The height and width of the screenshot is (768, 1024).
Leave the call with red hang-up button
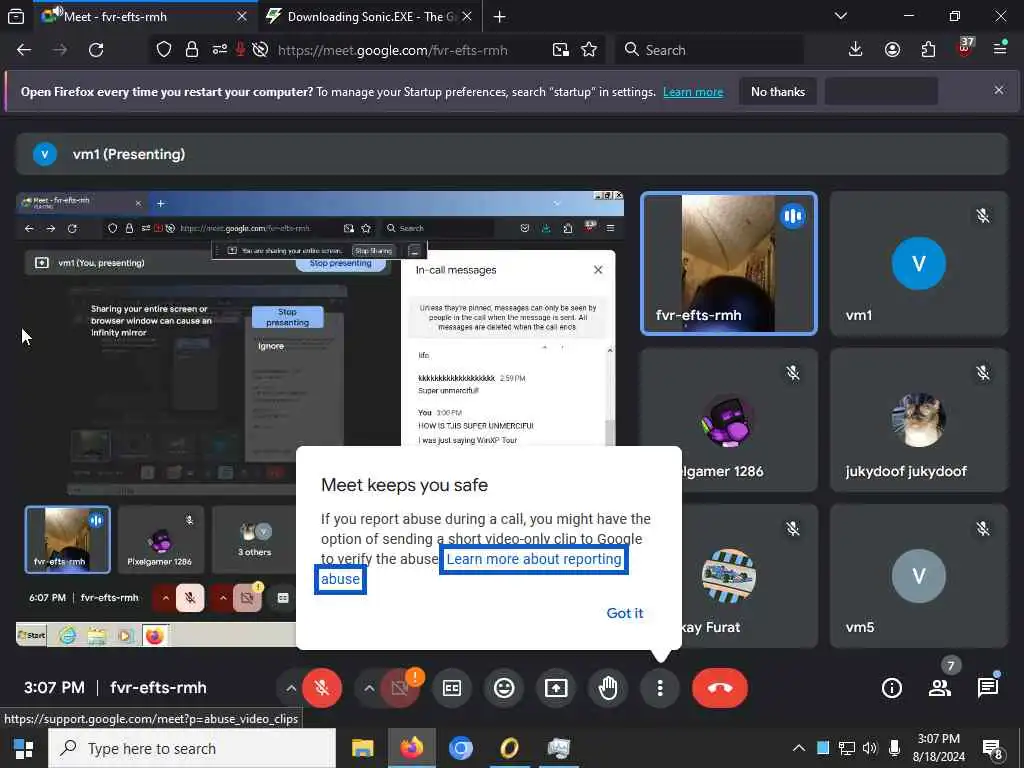[x=720, y=688]
